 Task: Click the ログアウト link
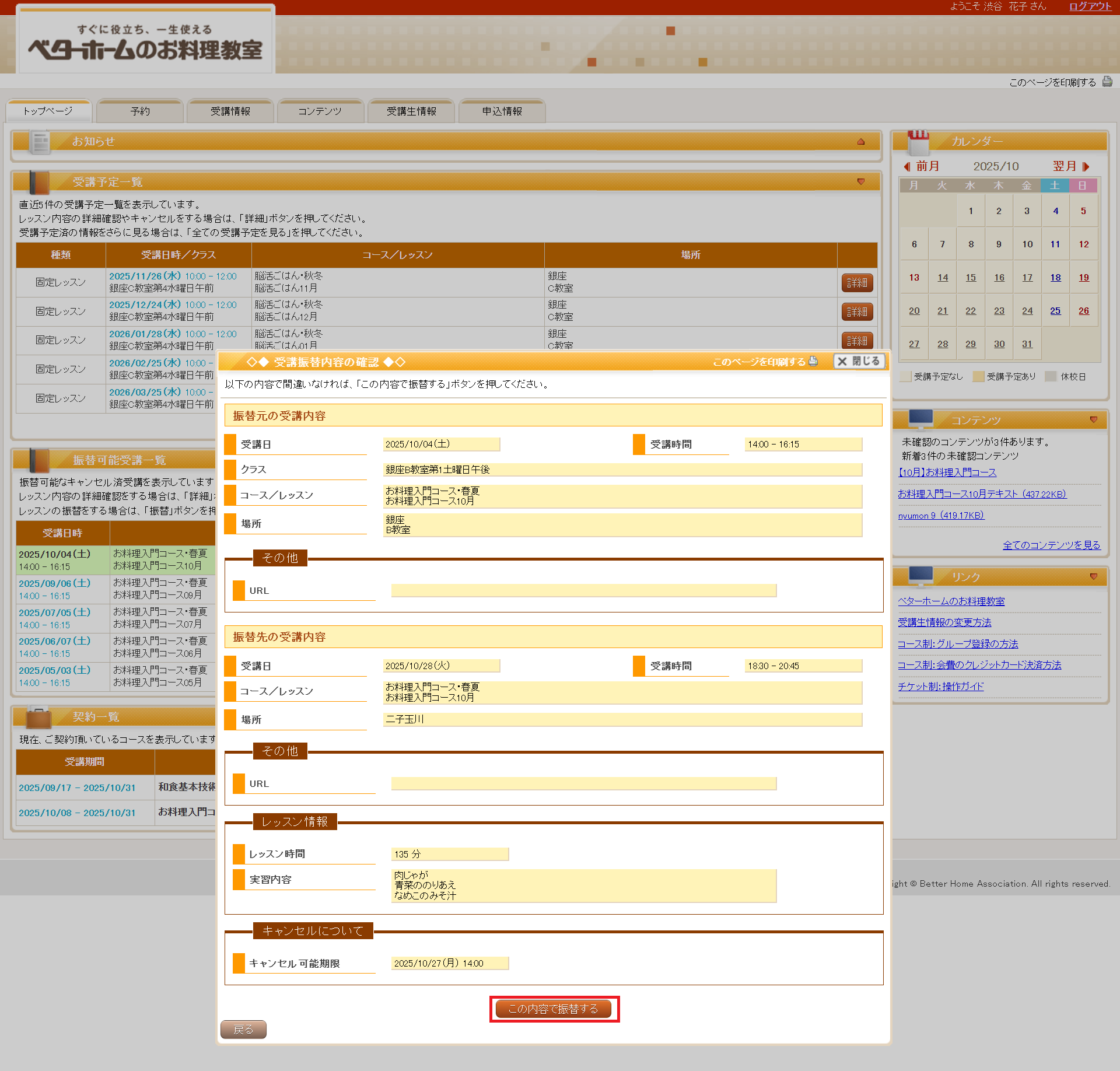1090,6
